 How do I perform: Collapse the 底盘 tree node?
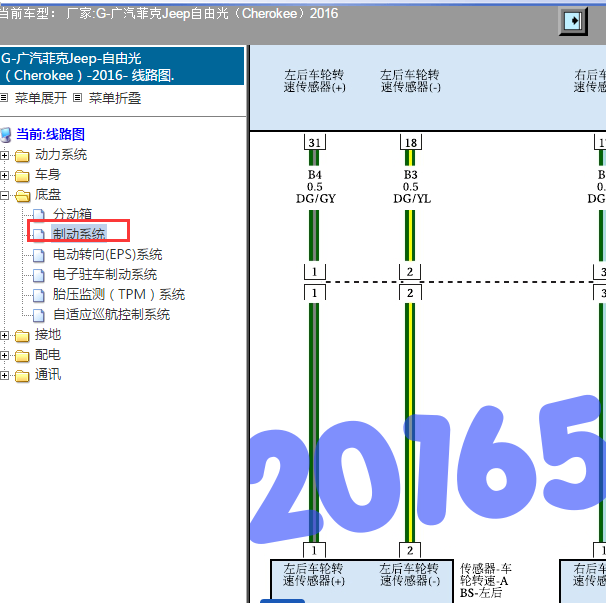pyautogui.click(x=4, y=196)
